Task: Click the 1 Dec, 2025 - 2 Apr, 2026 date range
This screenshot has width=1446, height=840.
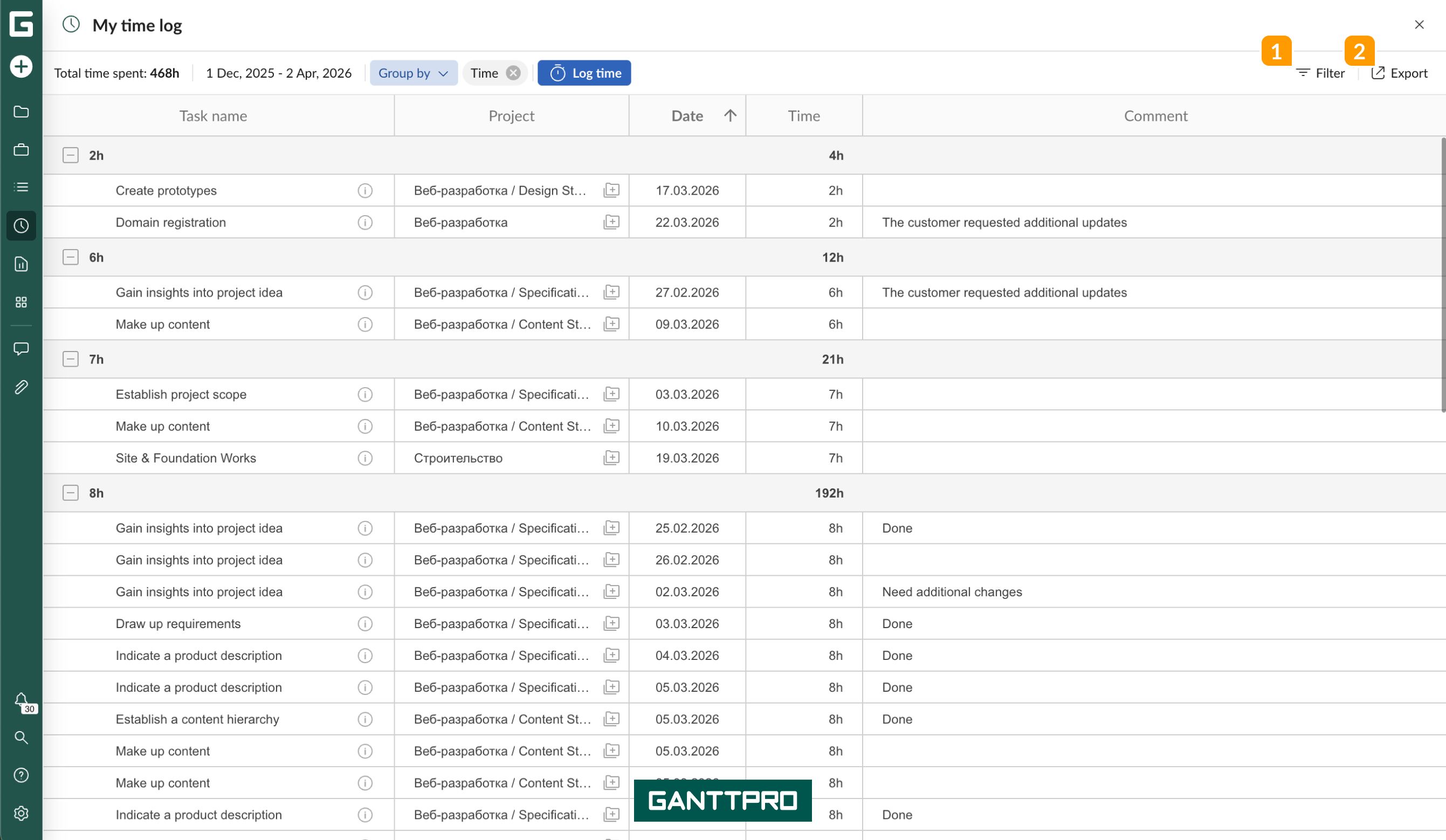Action: [279, 73]
